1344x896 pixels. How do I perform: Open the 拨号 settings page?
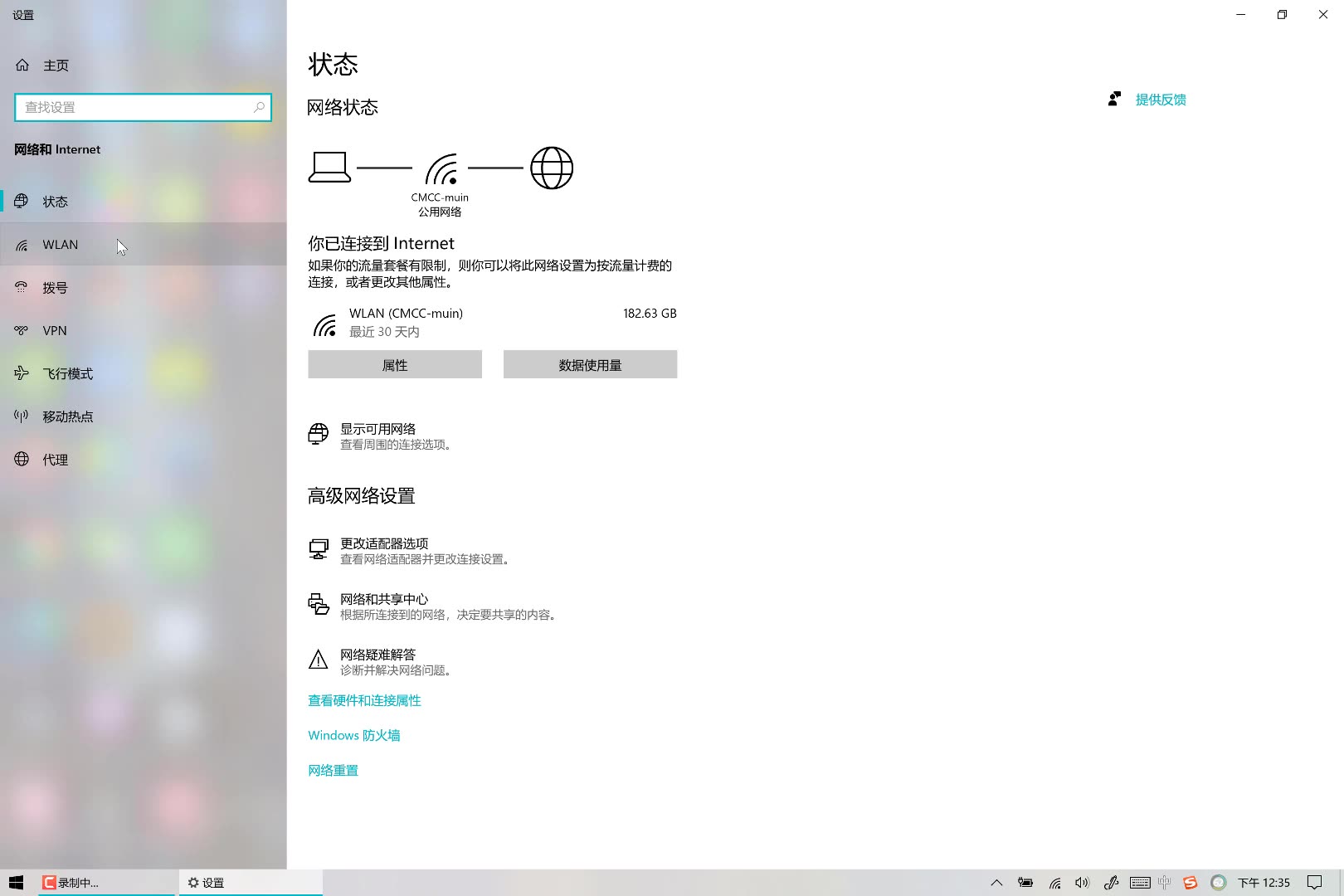pos(144,288)
